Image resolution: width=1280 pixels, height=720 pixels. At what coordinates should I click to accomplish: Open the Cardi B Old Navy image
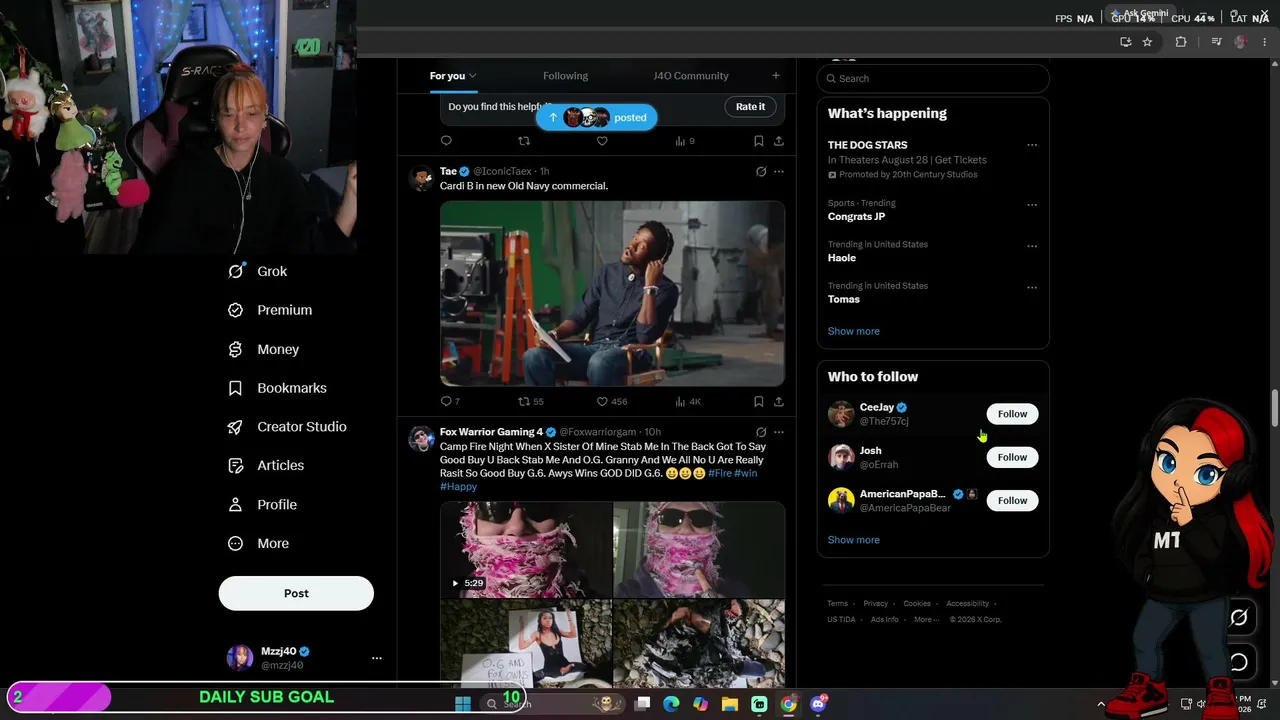(612, 293)
